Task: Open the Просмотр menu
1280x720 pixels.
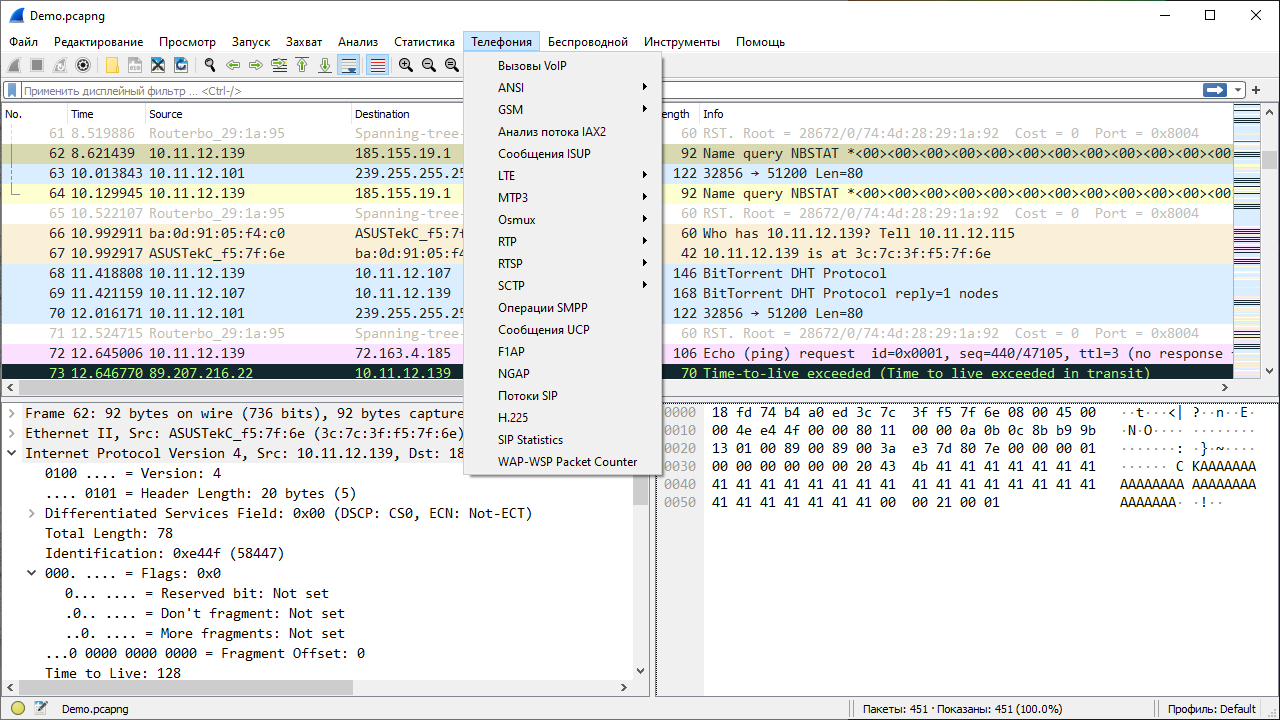Action: point(187,42)
